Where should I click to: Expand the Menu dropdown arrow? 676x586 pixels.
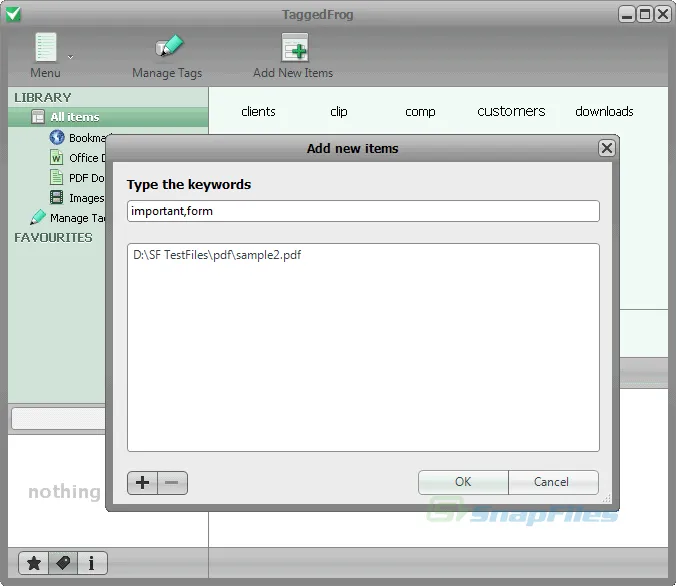[x=70, y=57]
